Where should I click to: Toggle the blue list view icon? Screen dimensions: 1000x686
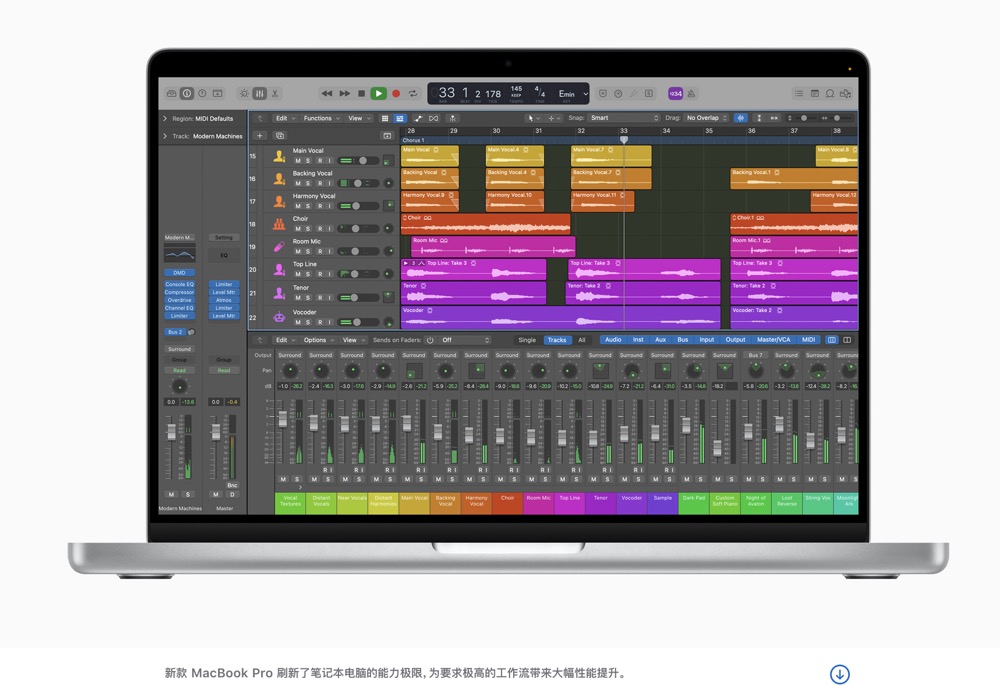(x=399, y=119)
